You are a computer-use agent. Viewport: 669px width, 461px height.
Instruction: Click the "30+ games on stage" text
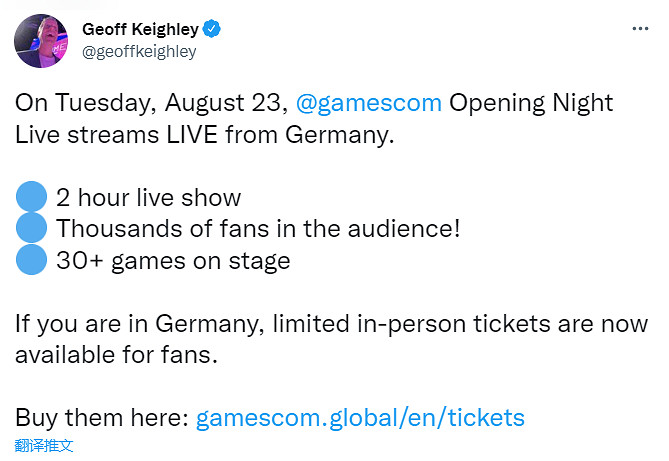coord(173,261)
